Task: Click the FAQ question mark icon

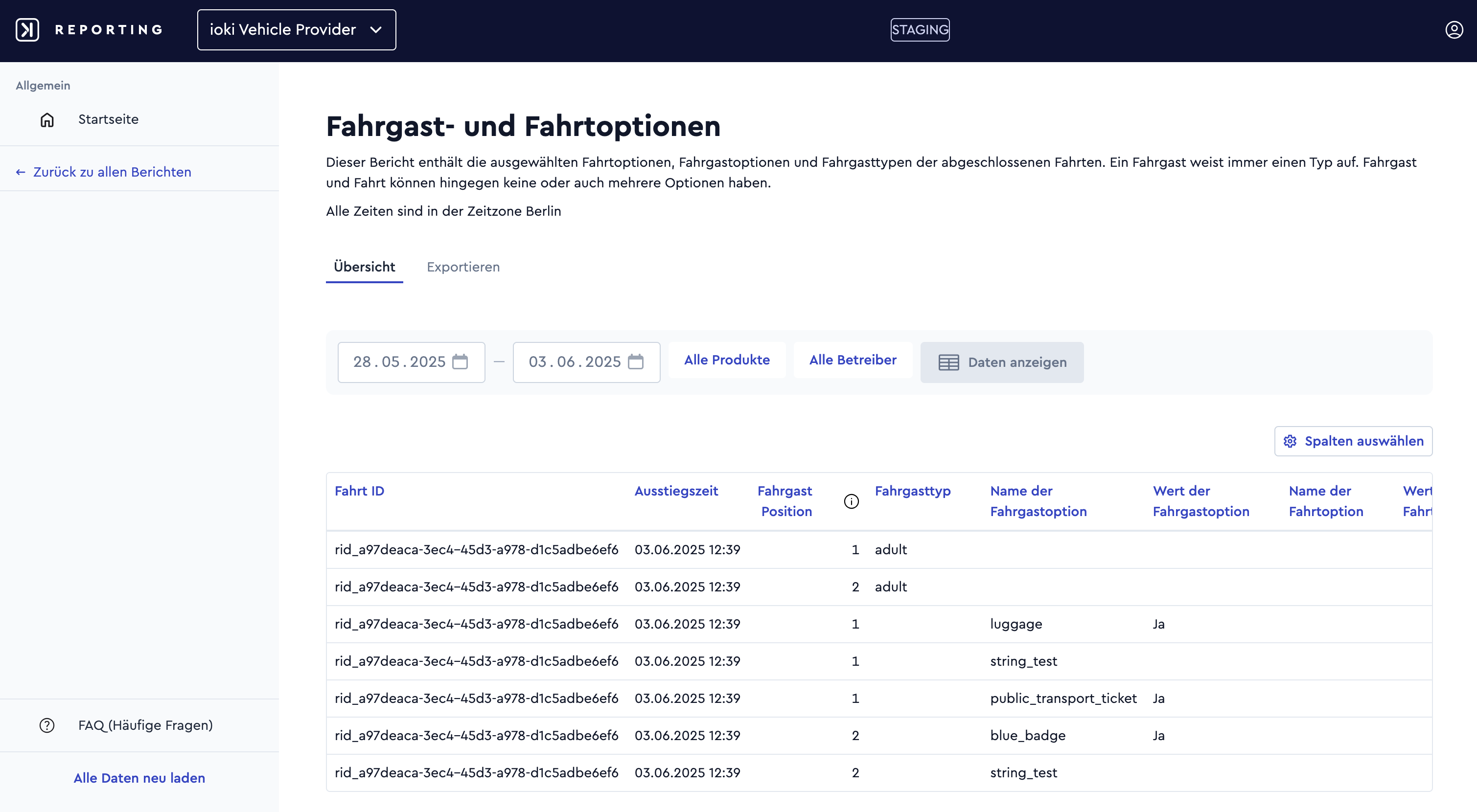Action: pyautogui.click(x=47, y=725)
